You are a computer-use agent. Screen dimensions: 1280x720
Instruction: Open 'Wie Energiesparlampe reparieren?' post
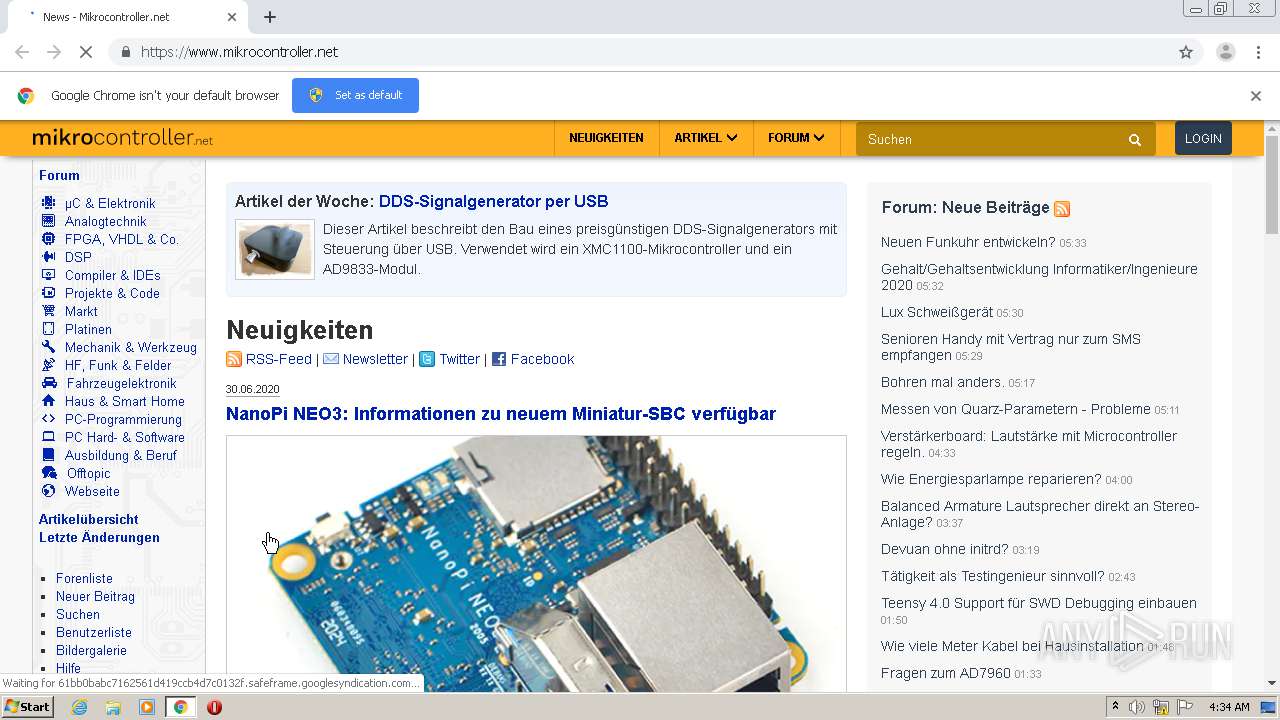click(991, 479)
